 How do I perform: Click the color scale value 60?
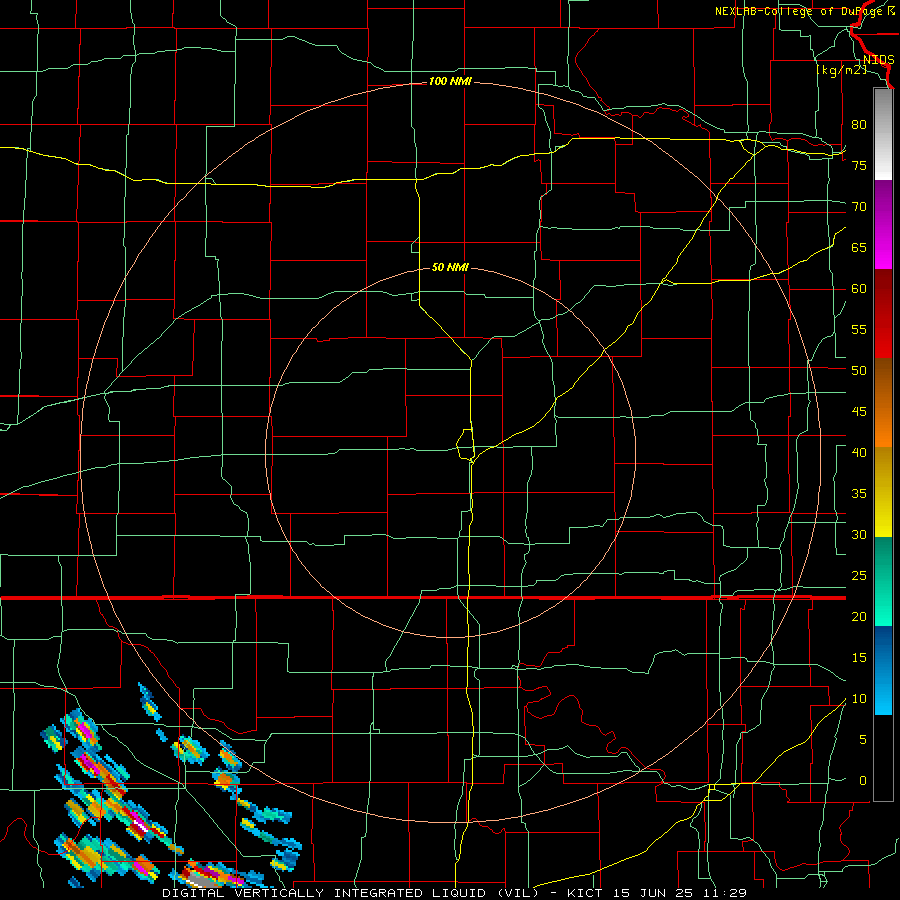859,289
